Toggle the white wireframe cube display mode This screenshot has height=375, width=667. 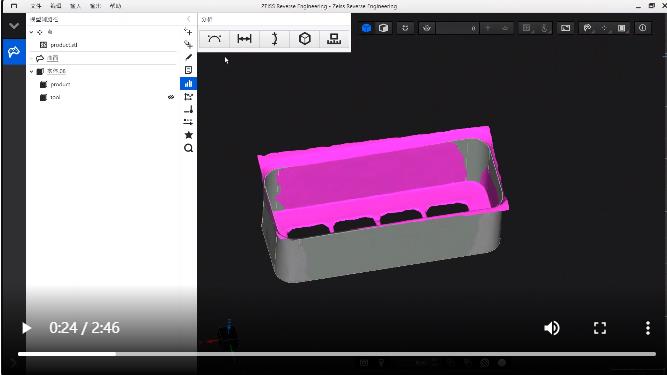pos(383,28)
